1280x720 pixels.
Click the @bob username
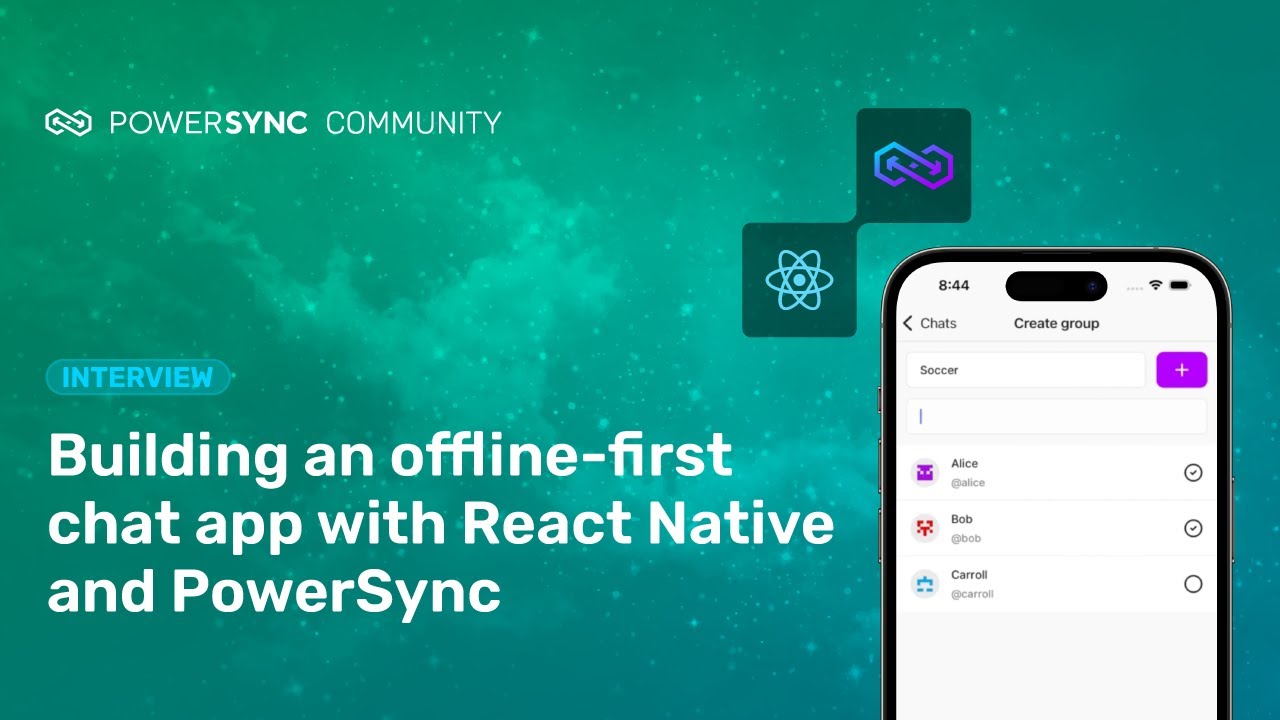[x=966, y=538]
